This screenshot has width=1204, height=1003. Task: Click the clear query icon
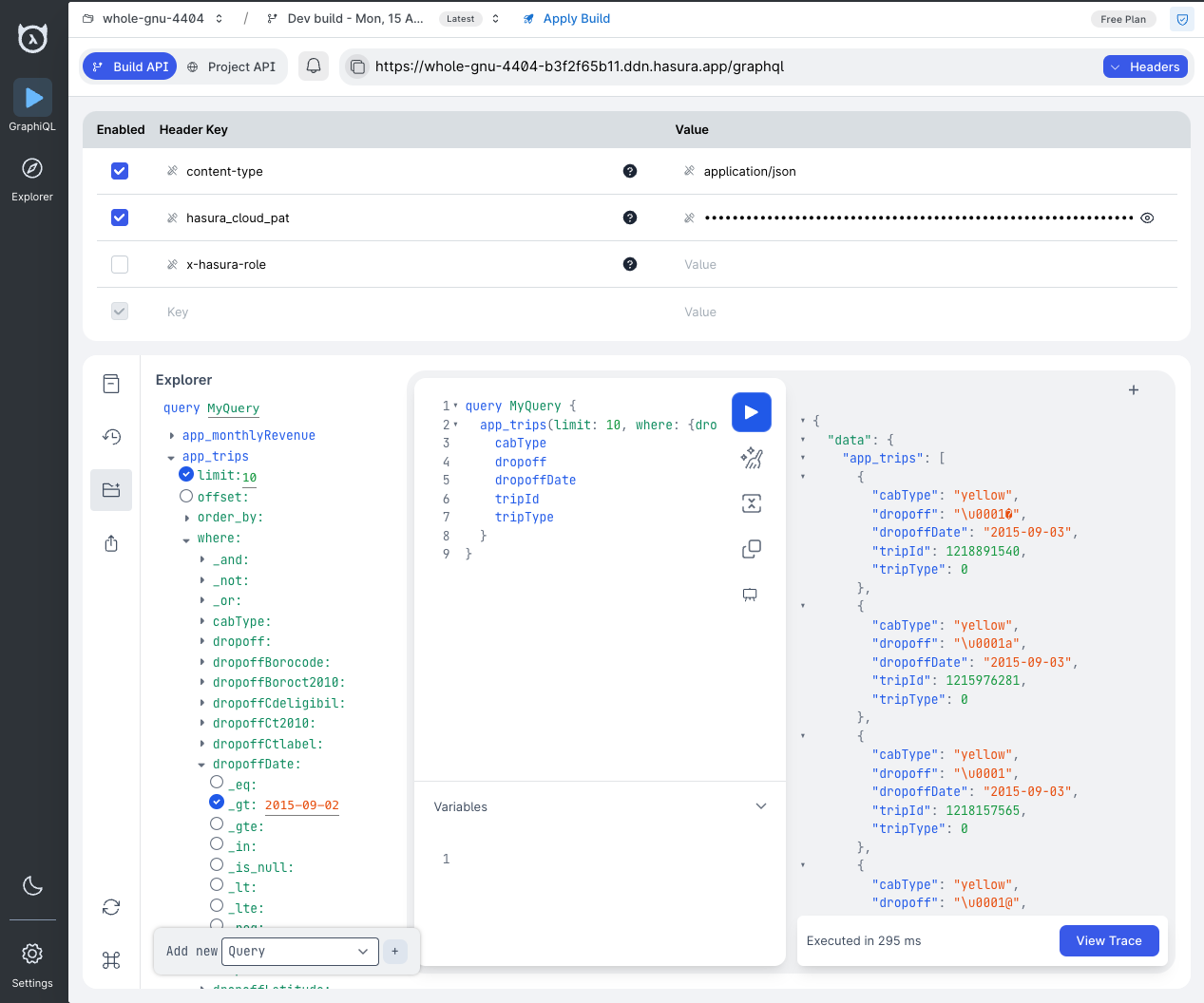[x=752, y=503]
